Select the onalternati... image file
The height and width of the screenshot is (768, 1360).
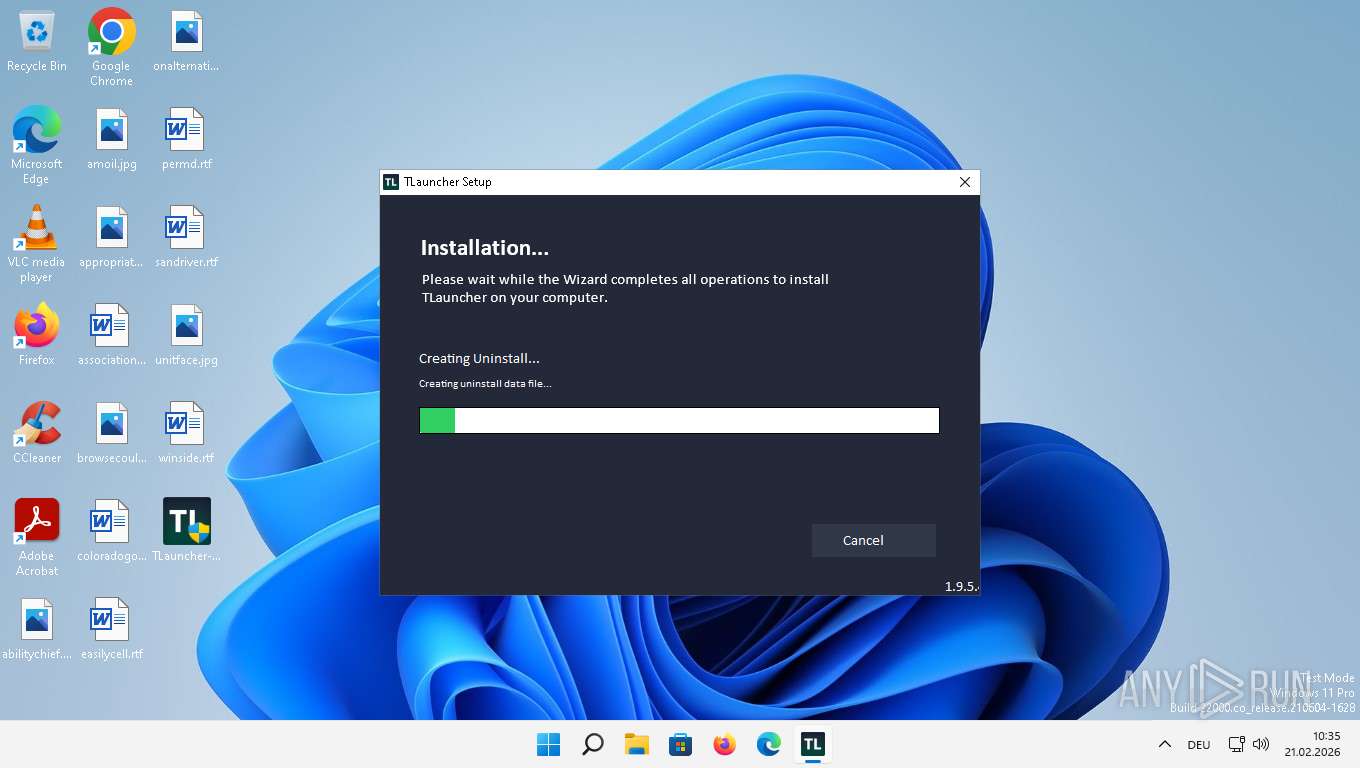(x=186, y=42)
